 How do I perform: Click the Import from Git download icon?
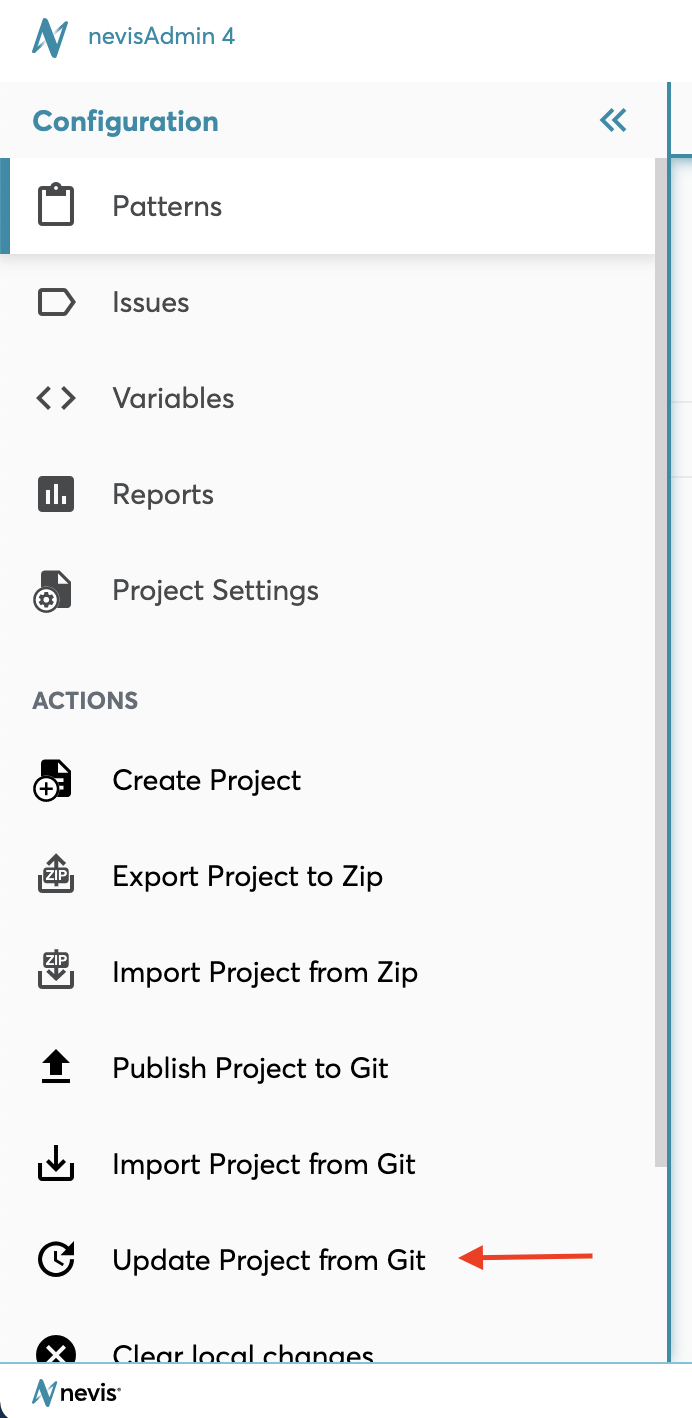56,1164
